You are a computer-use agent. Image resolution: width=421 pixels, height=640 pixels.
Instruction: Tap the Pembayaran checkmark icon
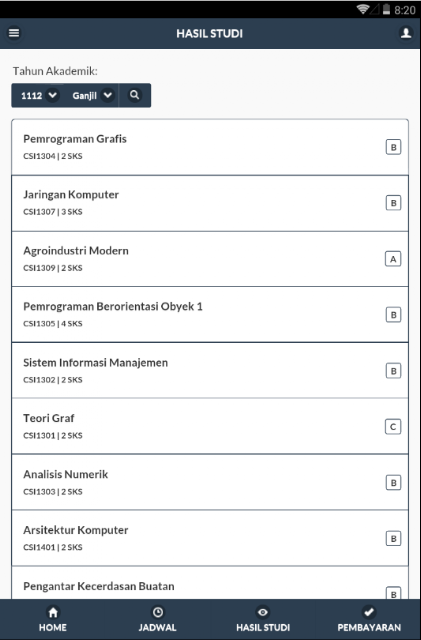pyautogui.click(x=369, y=612)
